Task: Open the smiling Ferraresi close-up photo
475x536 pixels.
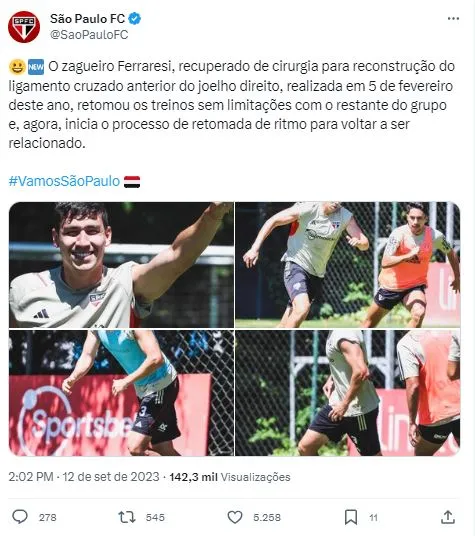Action: 121,265
